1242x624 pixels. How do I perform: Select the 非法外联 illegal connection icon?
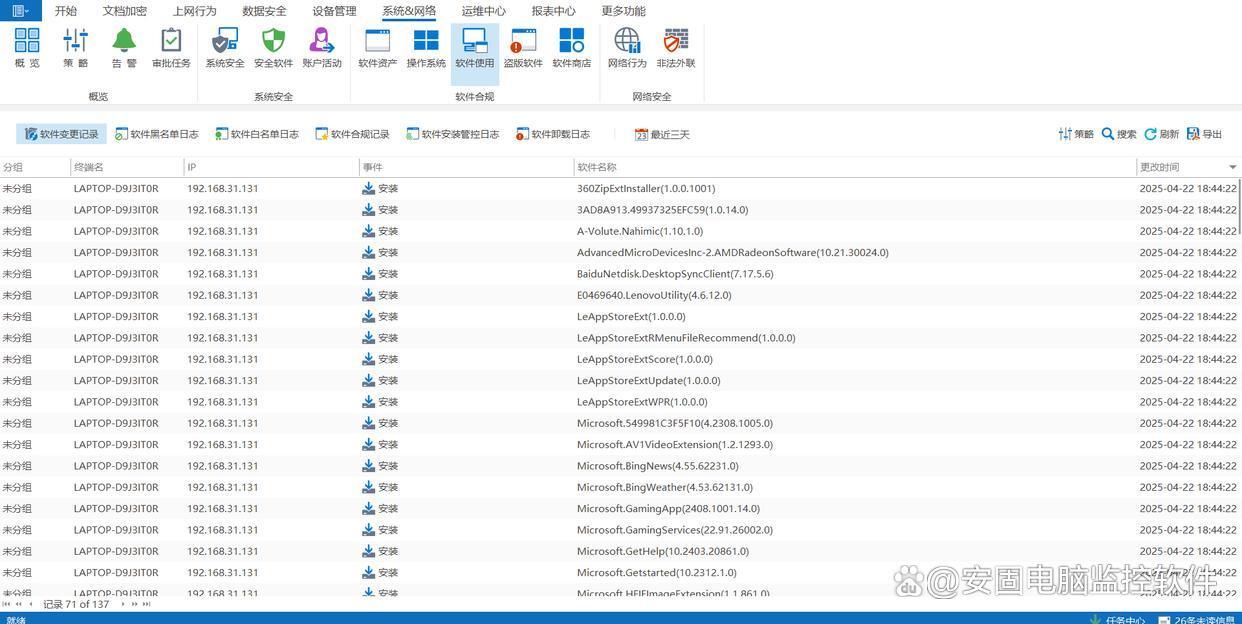676,47
